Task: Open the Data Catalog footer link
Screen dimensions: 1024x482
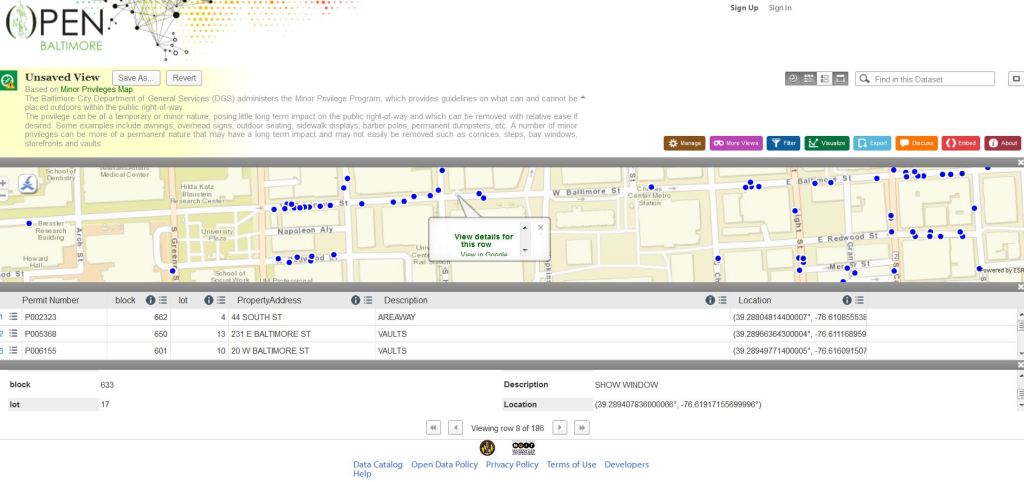Action: 378,464
